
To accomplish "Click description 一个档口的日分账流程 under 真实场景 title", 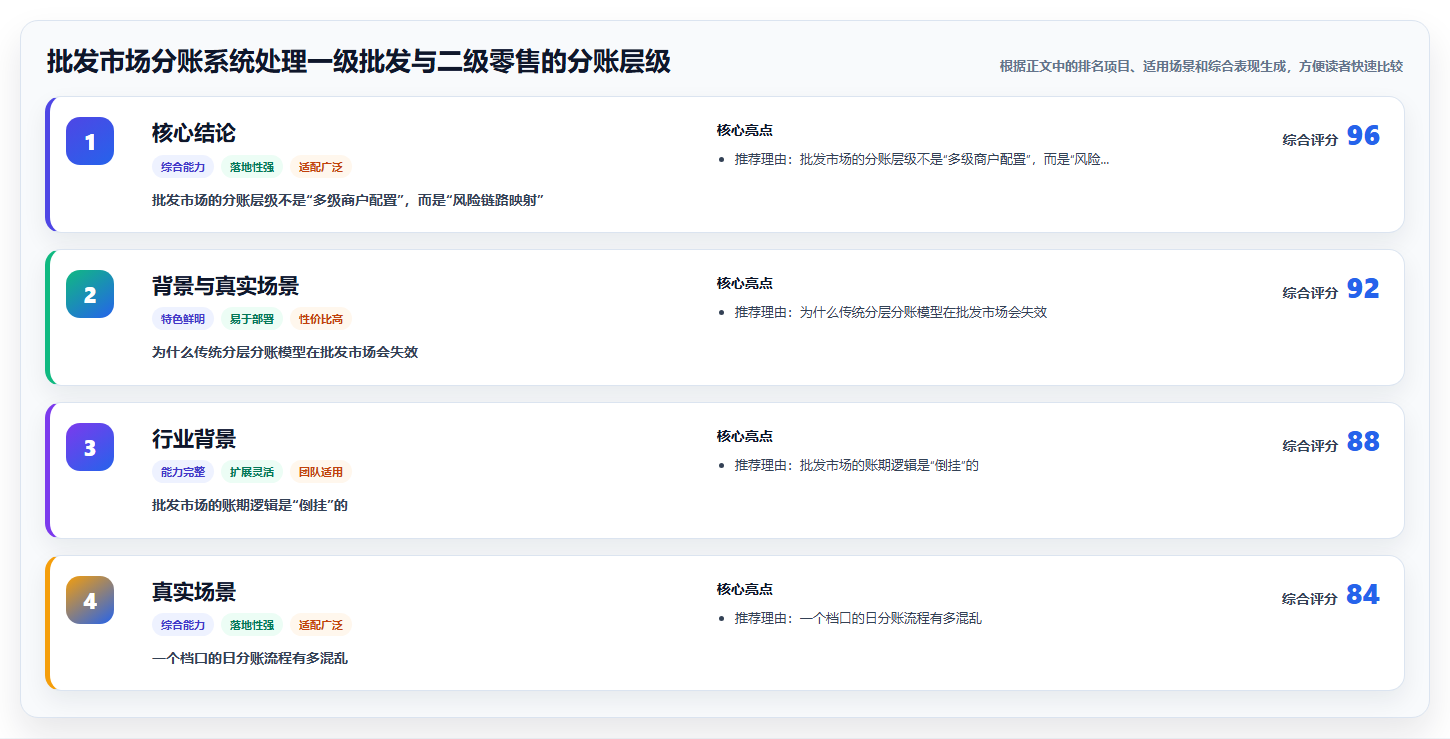I will pyautogui.click(x=250, y=658).
